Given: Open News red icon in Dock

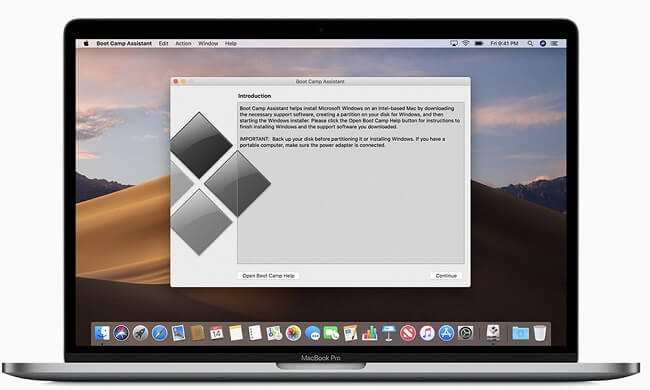Looking at the screenshot, I should pyautogui.click(x=408, y=333).
